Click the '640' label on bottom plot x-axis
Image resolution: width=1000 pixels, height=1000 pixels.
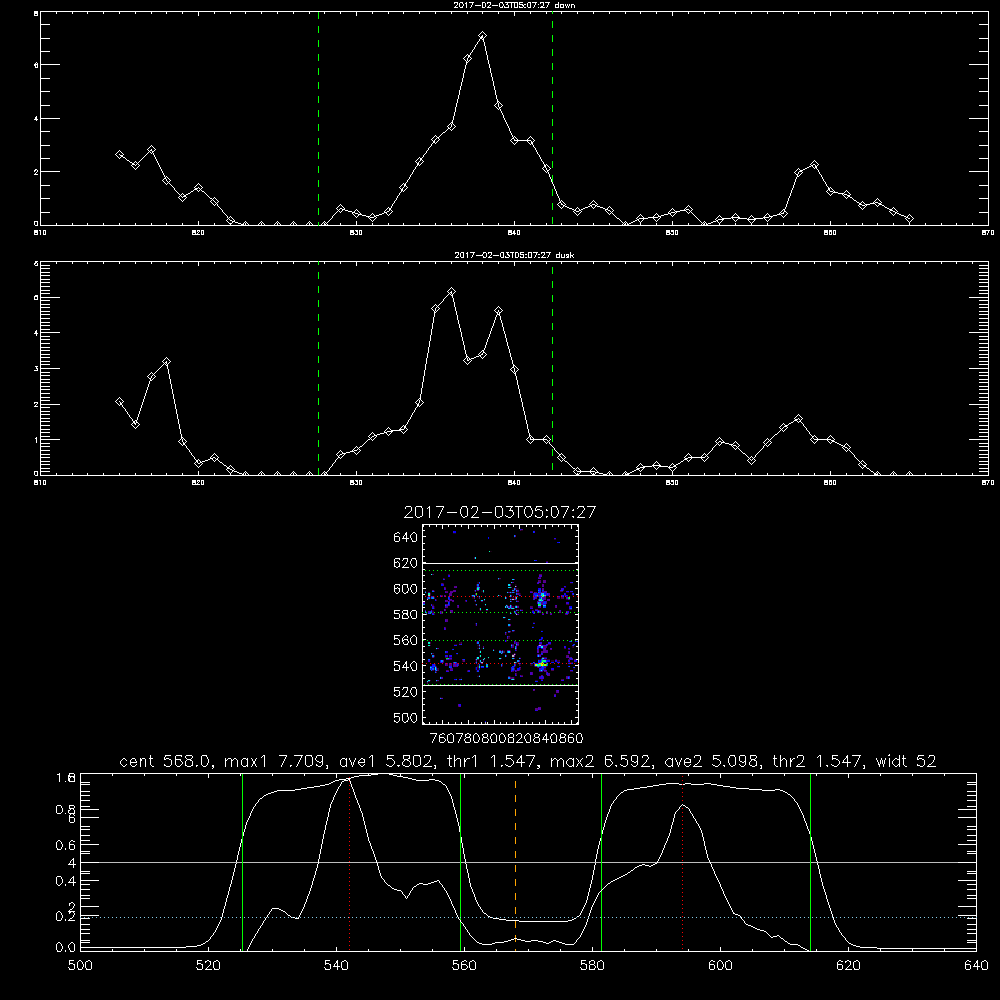pyautogui.click(x=976, y=965)
